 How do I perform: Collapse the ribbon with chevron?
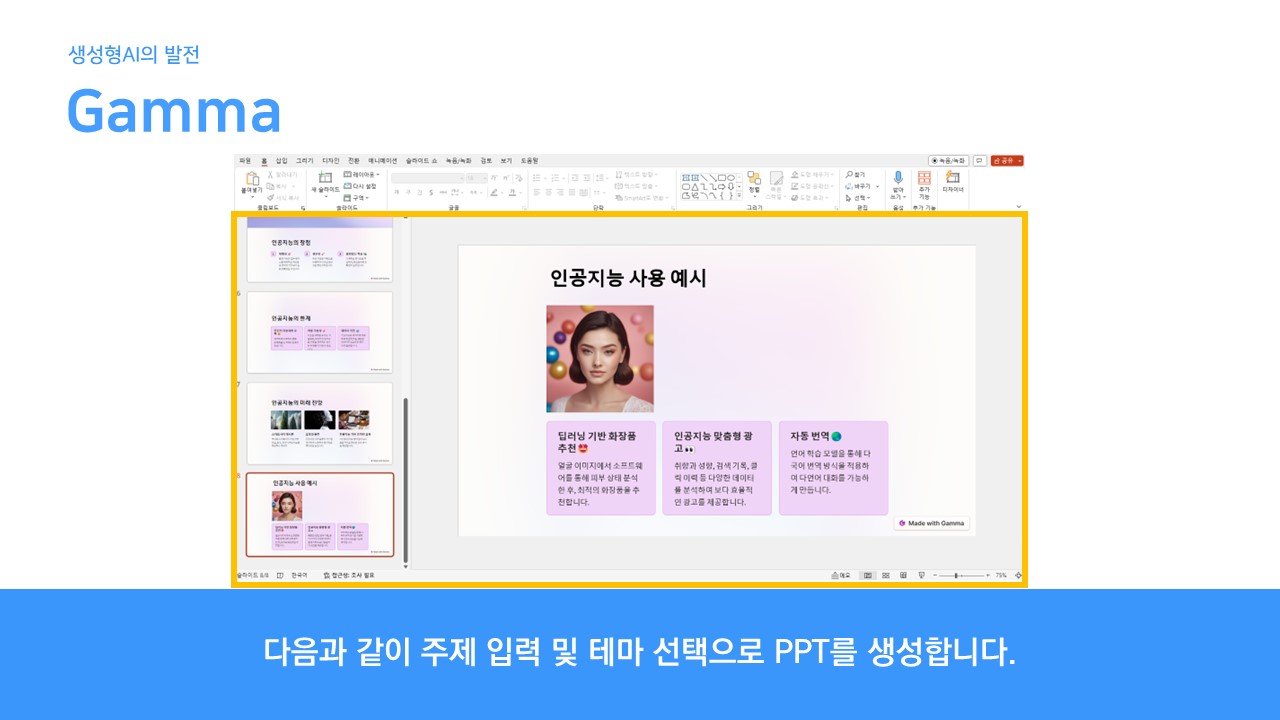(1018, 206)
